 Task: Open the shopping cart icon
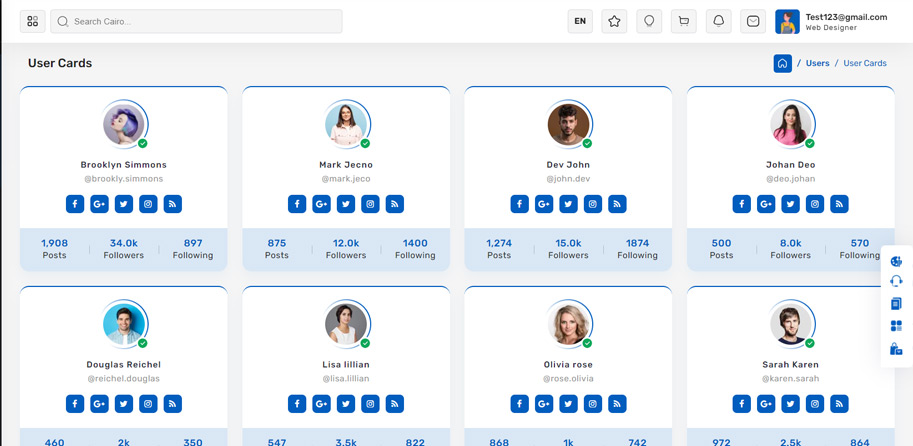(x=684, y=22)
